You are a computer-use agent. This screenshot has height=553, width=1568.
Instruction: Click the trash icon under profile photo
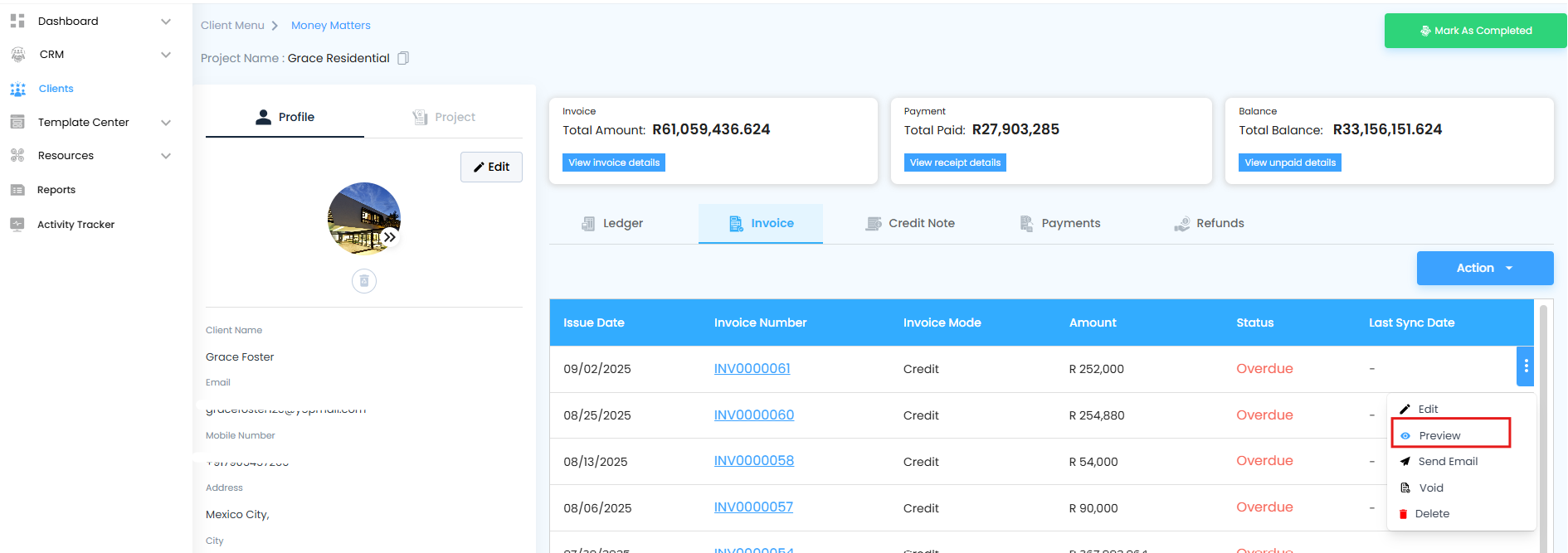363,281
